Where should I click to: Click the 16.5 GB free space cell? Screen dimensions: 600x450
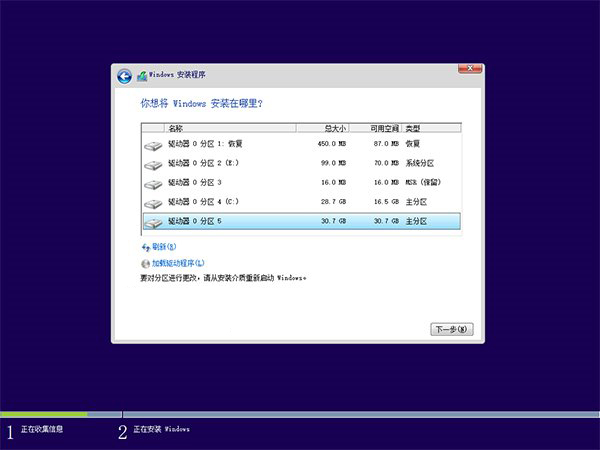386,202
